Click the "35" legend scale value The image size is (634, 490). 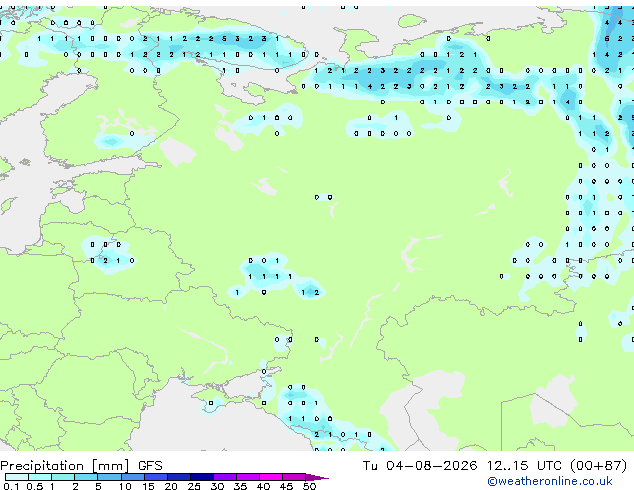click(240, 486)
